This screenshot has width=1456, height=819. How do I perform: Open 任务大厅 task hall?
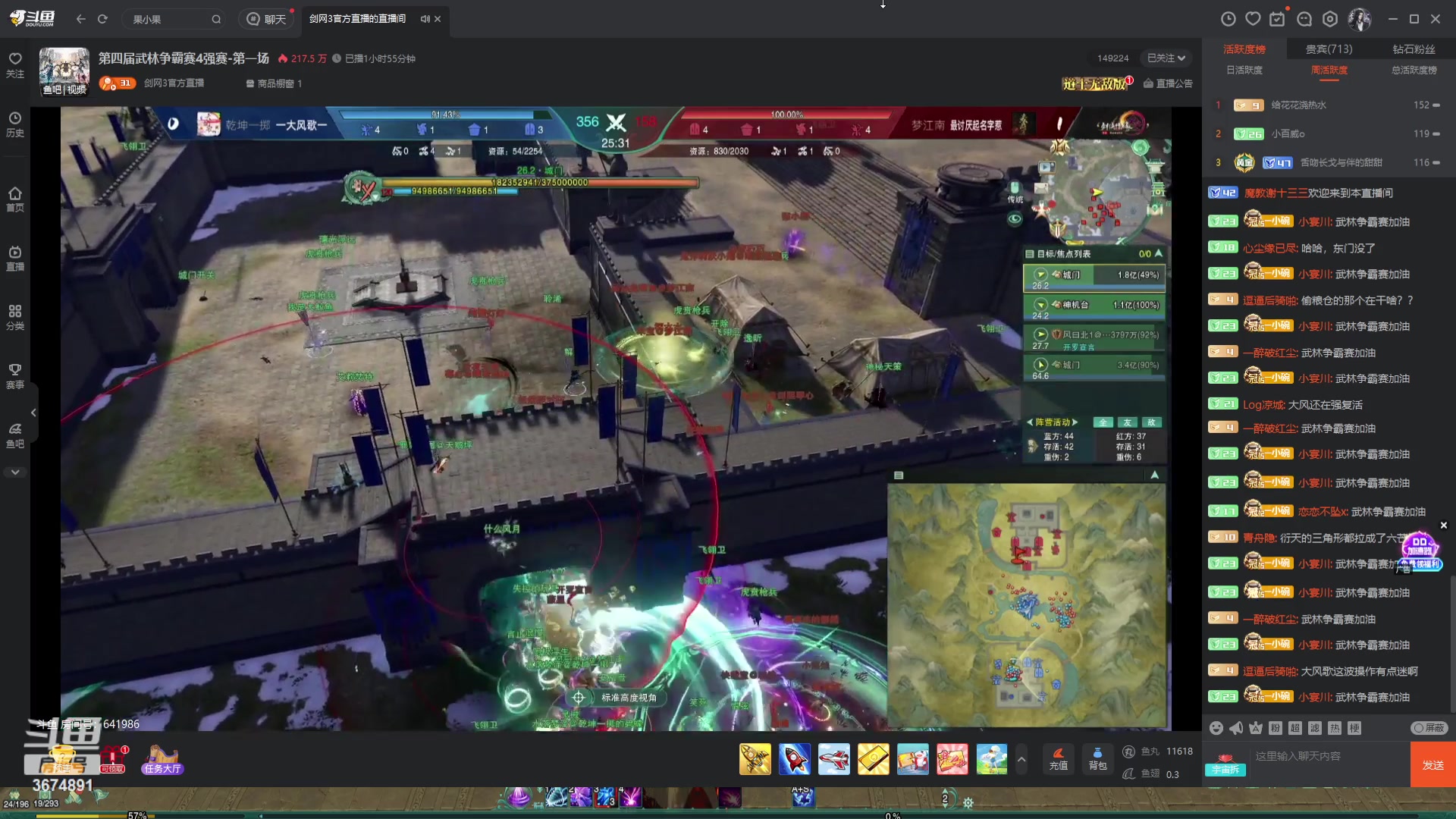(x=162, y=760)
